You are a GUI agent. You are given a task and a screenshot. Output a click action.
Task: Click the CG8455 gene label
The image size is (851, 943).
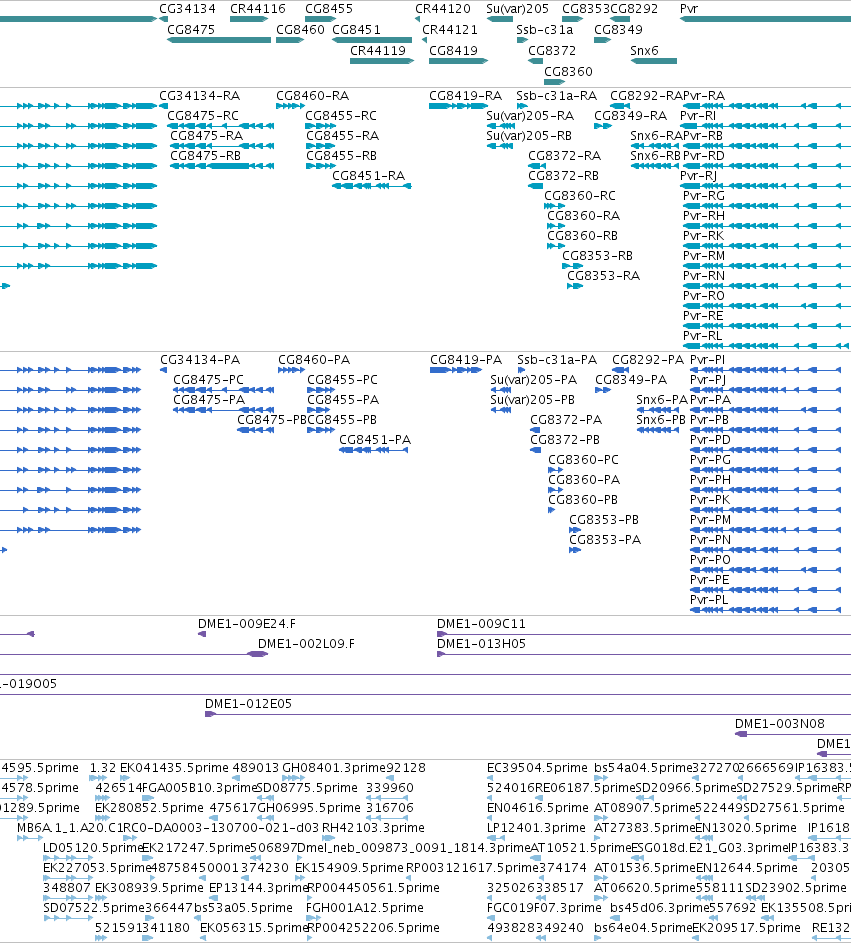point(329,9)
